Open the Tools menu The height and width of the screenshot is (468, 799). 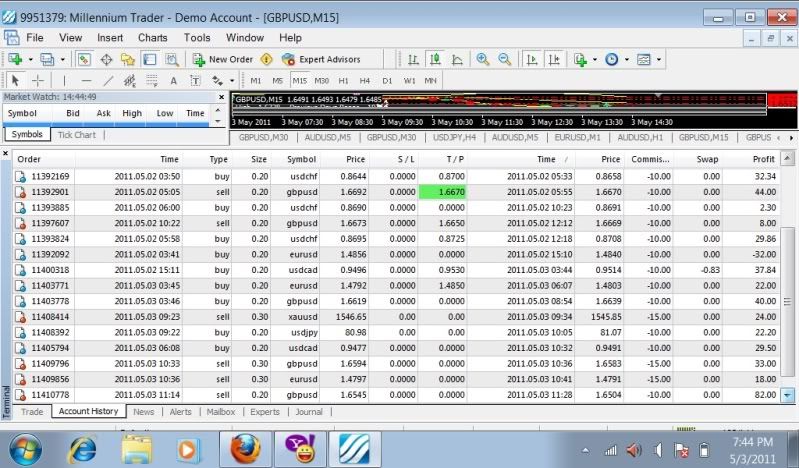(197, 38)
